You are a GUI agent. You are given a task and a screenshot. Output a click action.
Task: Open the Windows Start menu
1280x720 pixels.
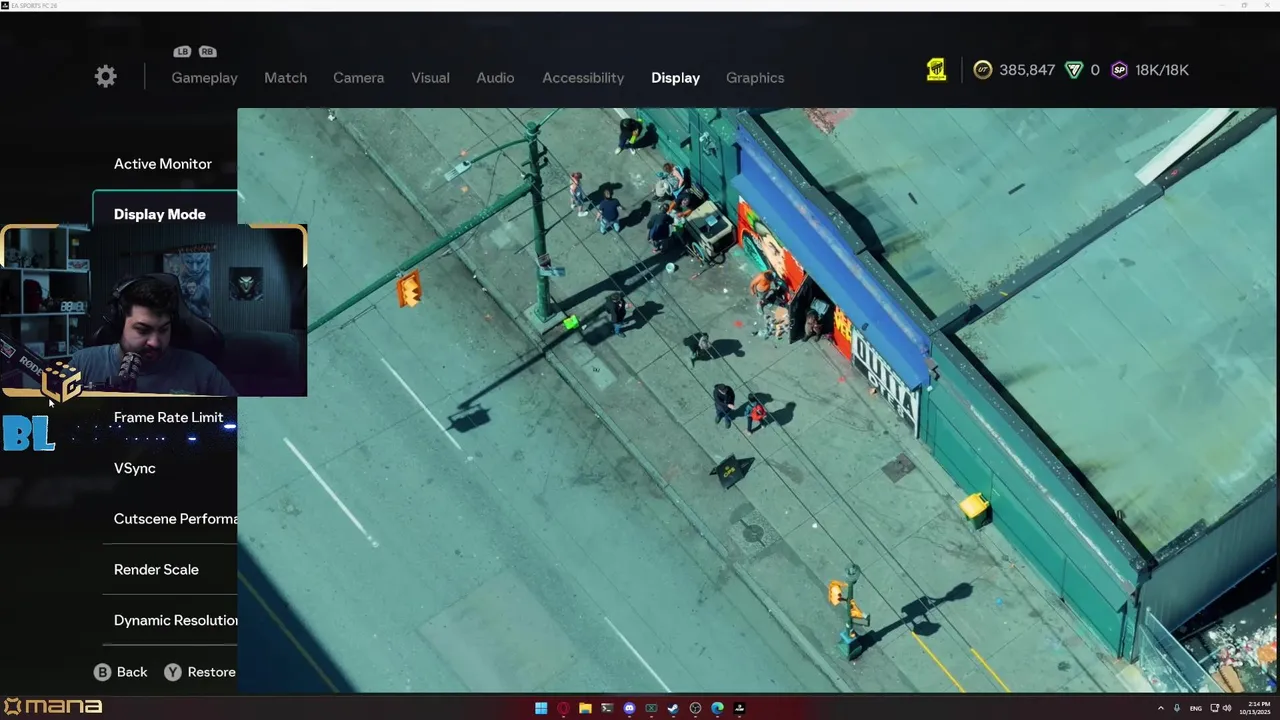(x=541, y=708)
